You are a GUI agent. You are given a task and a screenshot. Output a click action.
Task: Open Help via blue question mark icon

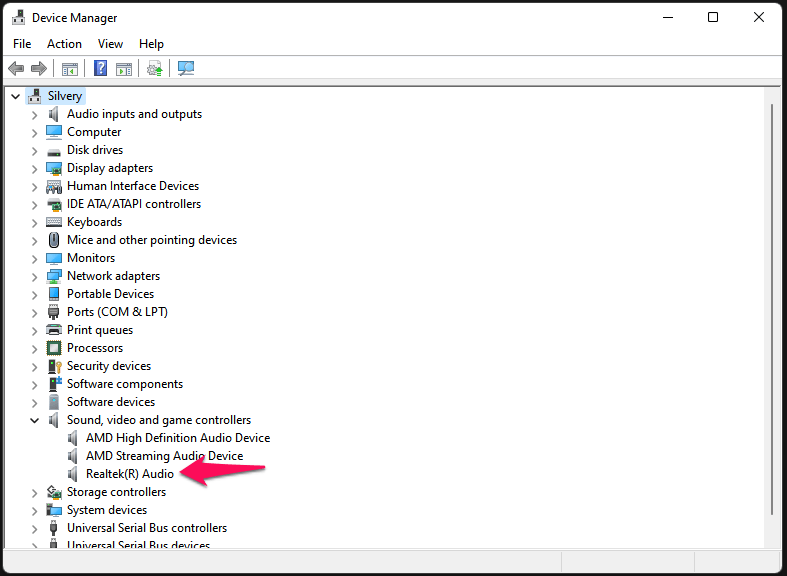pos(100,69)
